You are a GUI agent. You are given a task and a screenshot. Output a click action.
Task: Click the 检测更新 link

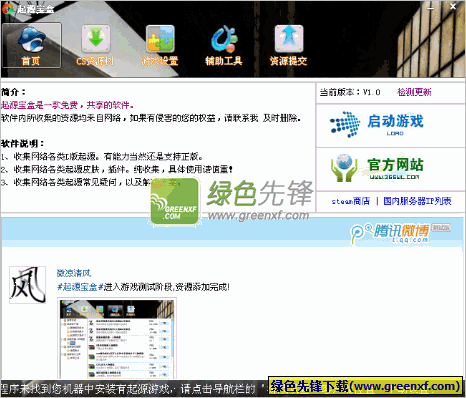point(414,92)
